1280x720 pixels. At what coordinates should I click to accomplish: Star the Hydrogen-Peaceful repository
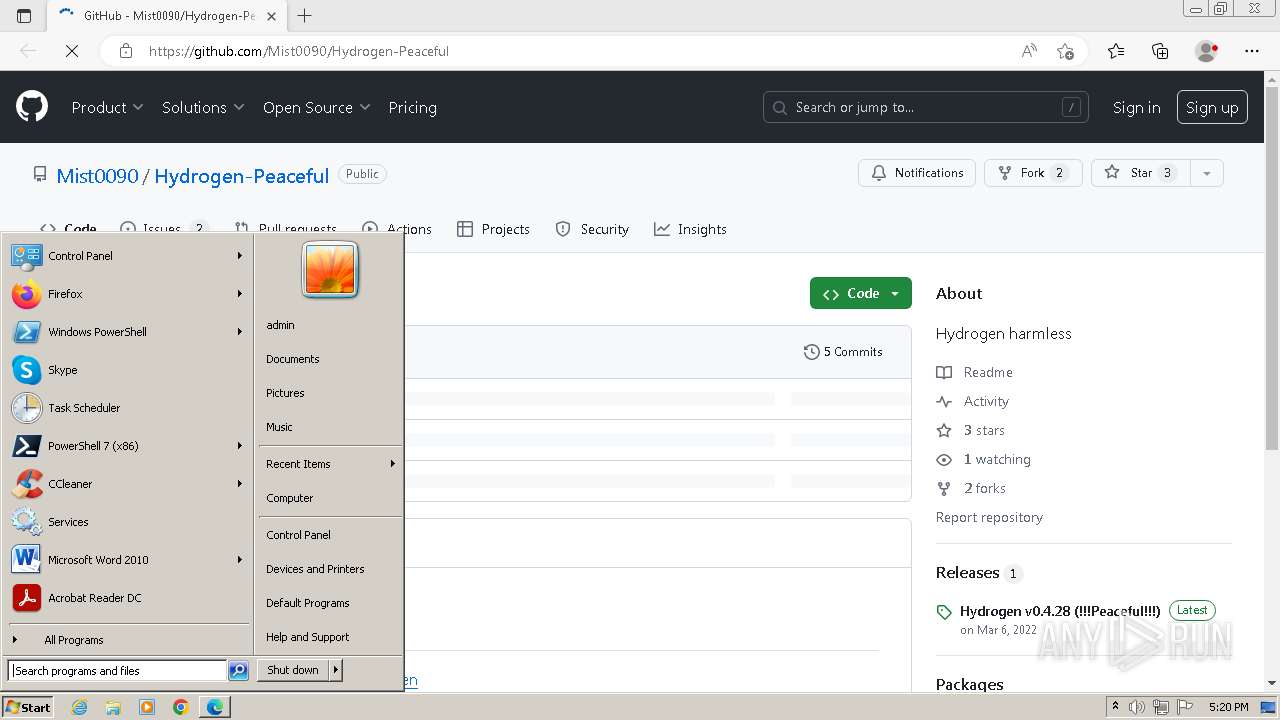[x=1140, y=173]
